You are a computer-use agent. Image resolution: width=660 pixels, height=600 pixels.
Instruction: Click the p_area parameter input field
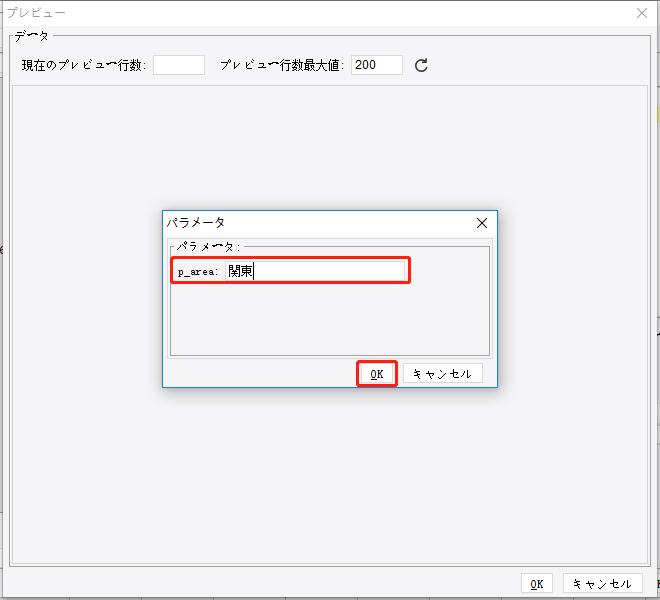pyautogui.click(x=315, y=271)
